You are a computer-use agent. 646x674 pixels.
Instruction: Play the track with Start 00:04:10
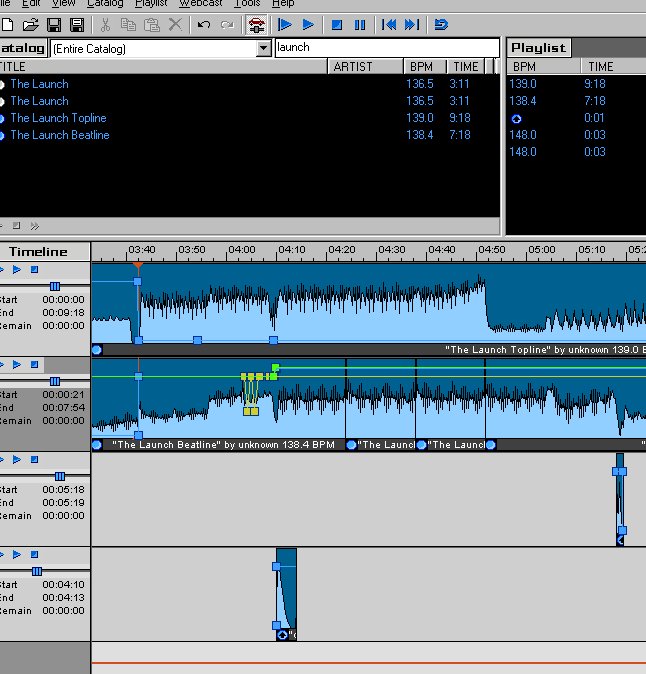click(17, 555)
